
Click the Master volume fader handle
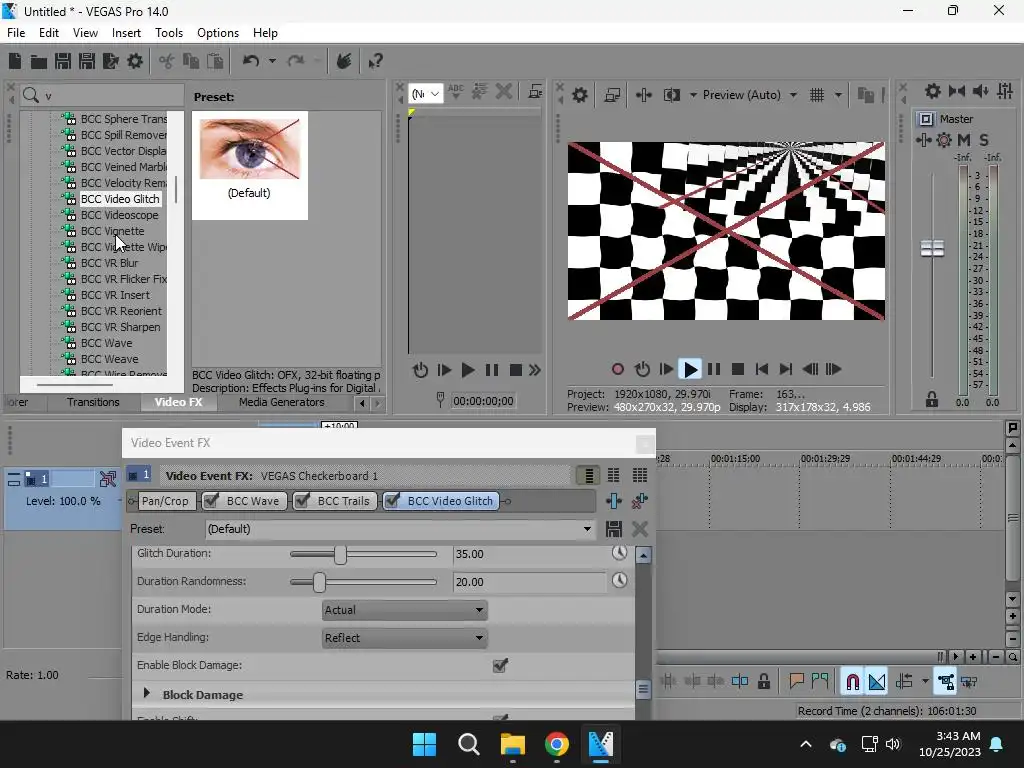(x=932, y=248)
